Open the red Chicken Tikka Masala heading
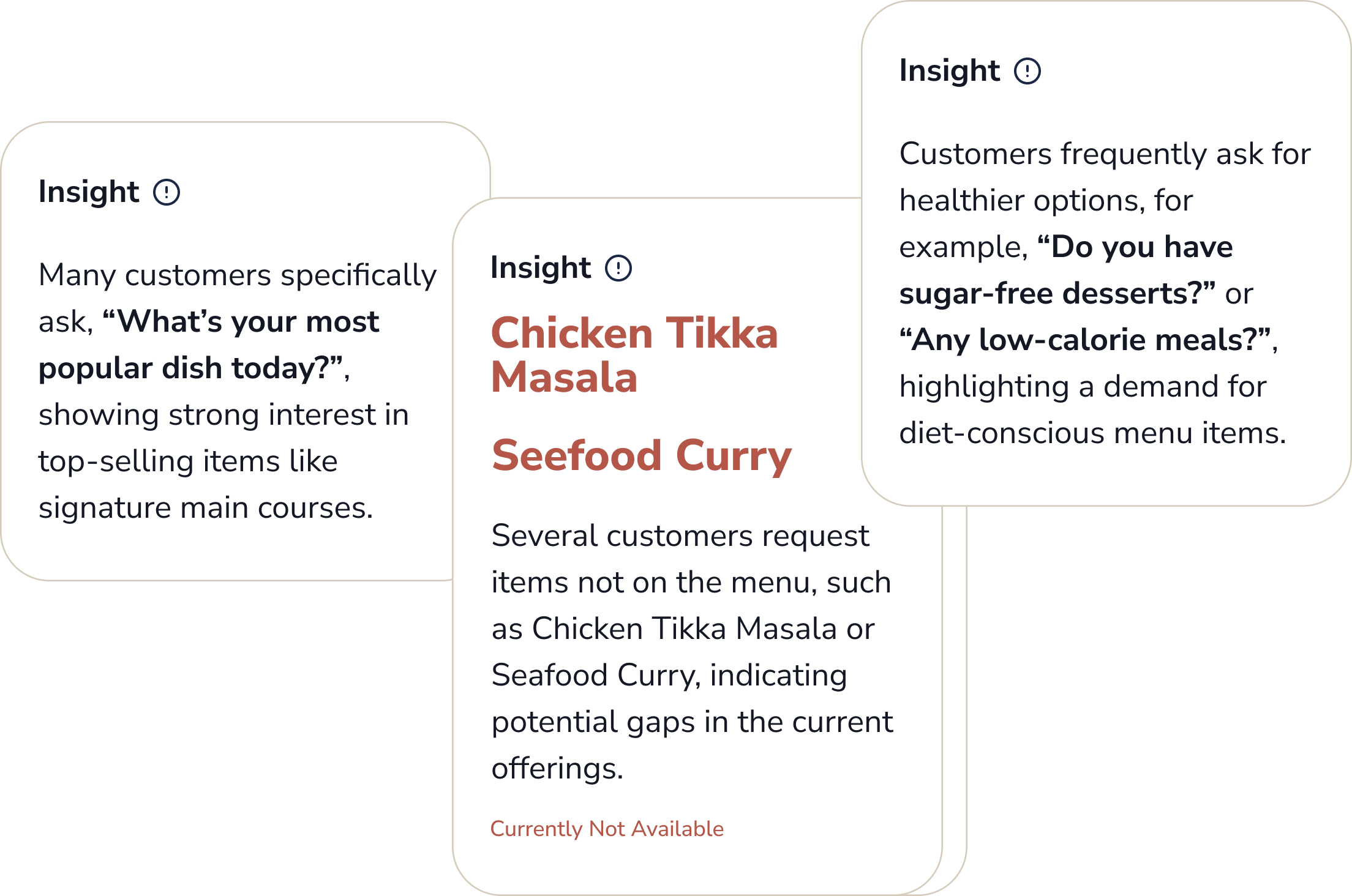Image resolution: width=1352 pixels, height=896 pixels. coord(634,355)
